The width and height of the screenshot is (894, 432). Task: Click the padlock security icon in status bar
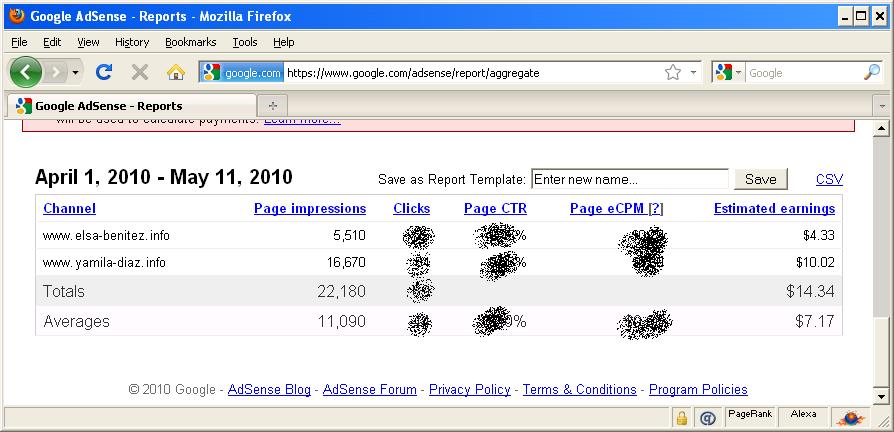[x=681, y=419]
